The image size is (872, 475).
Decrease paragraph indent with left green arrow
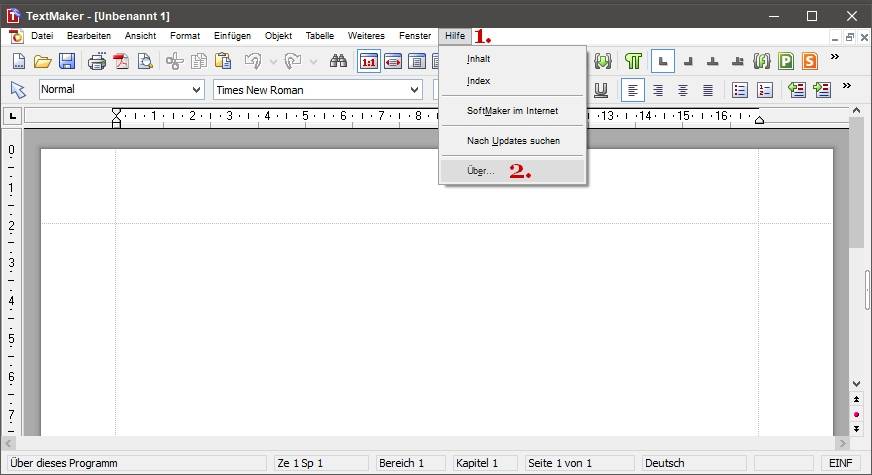[796, 90]
